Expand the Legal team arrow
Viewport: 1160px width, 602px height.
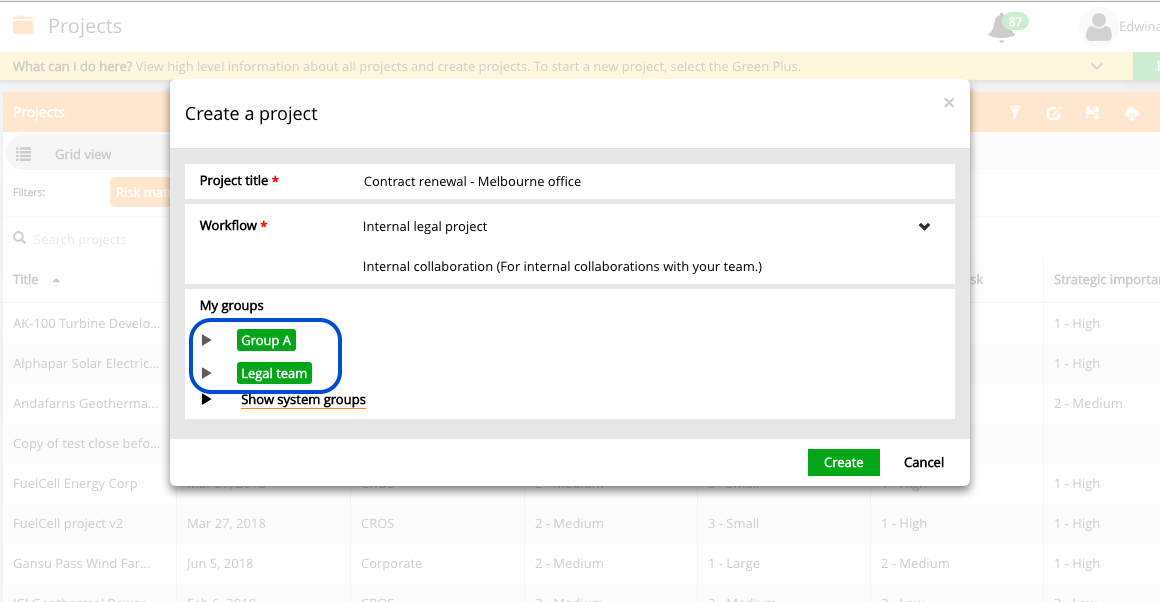pos(206,373)
